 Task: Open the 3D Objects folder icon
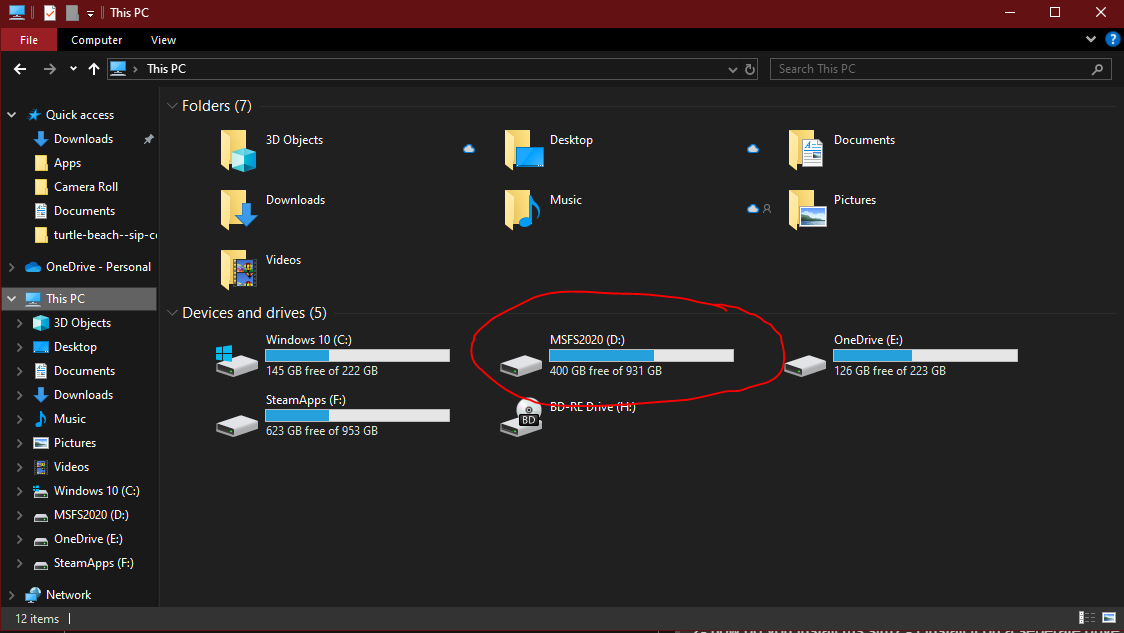239,150
